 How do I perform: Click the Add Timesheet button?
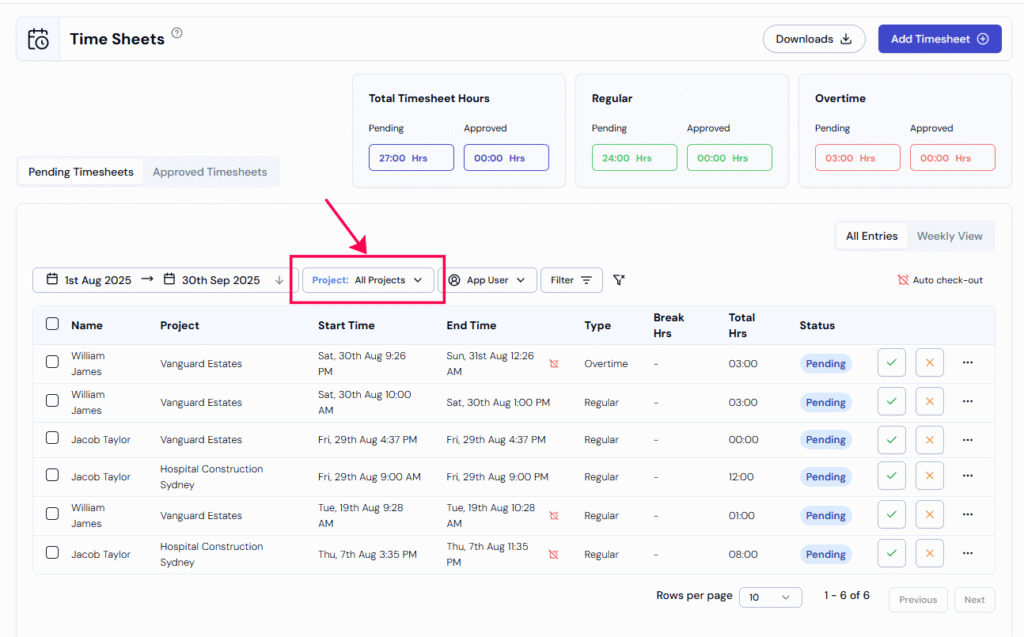[x=939, y=39]
